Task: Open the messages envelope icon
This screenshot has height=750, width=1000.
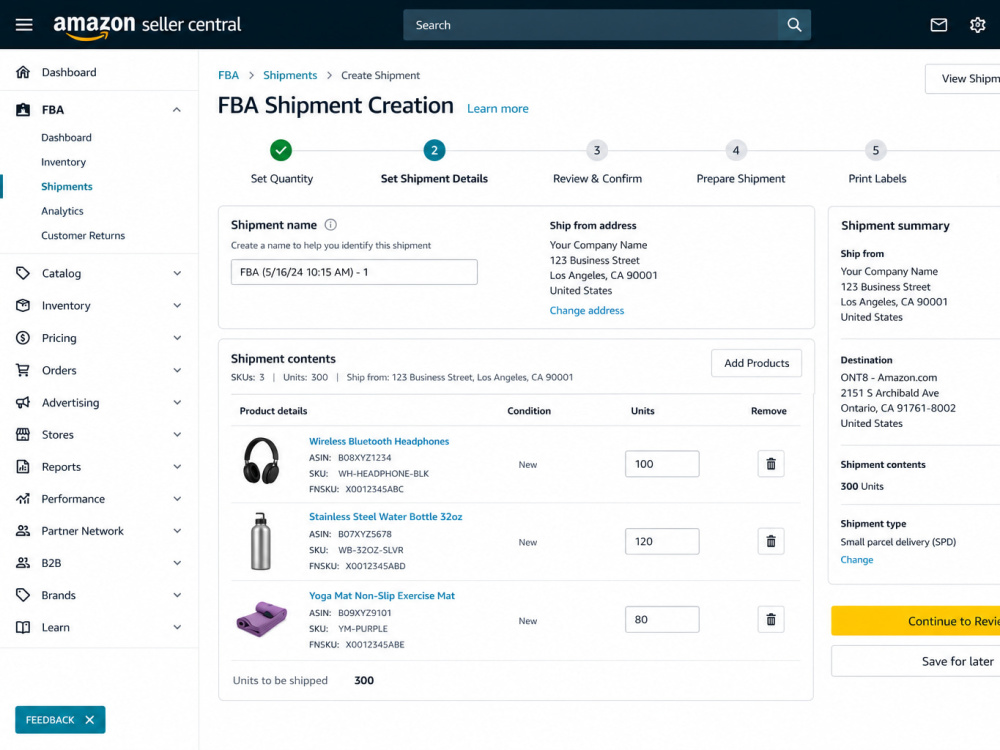Action: (938, 25)
